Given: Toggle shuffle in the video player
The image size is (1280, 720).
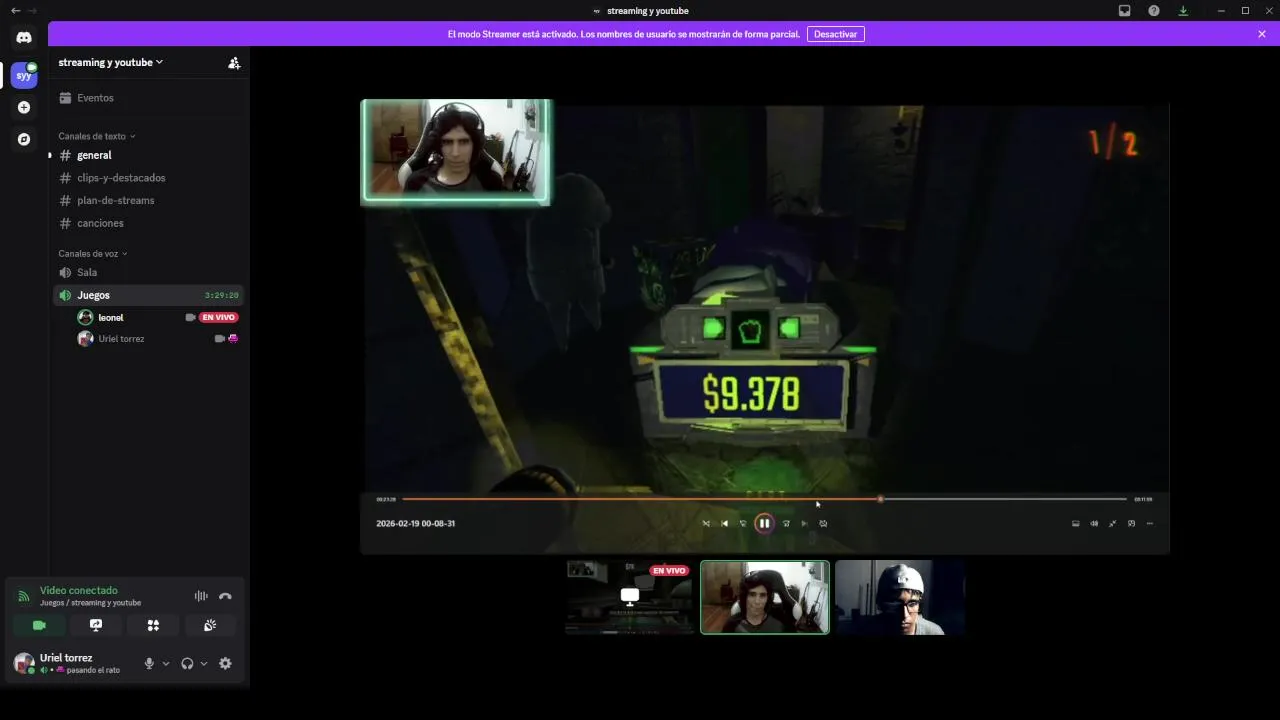Looking at the screenshot, I should (706, 523).
